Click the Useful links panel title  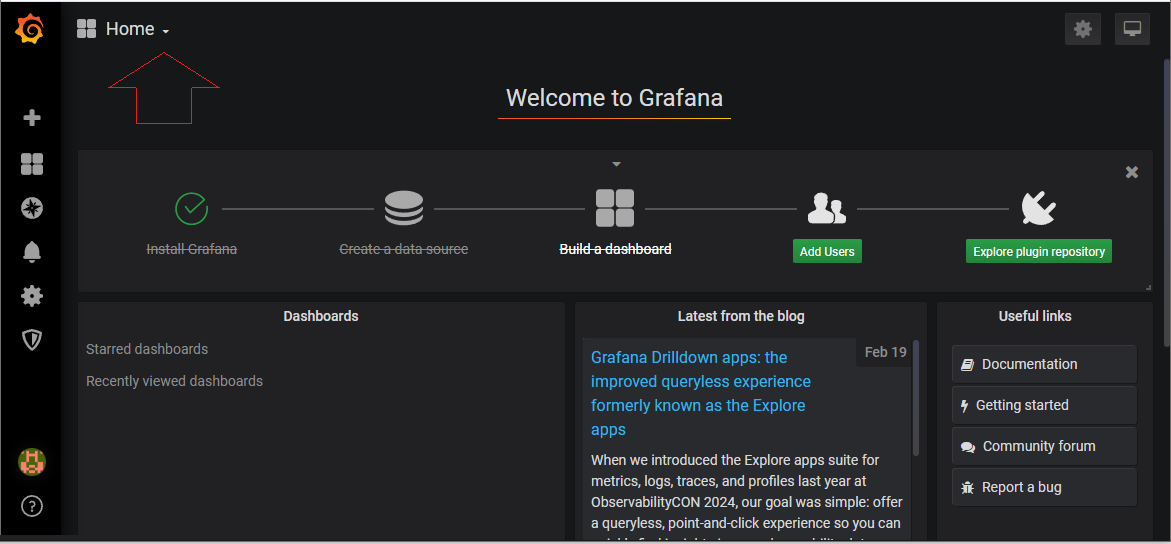tap(1034, 316)
